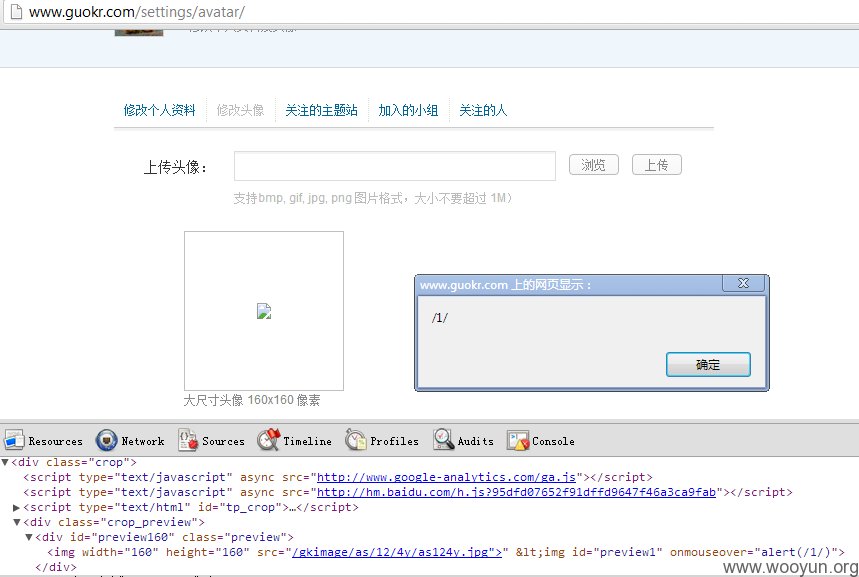The image size is (859, 577).
Task: Select the 大尺寸头像 160x160 像素 caption
Action: 251,400
